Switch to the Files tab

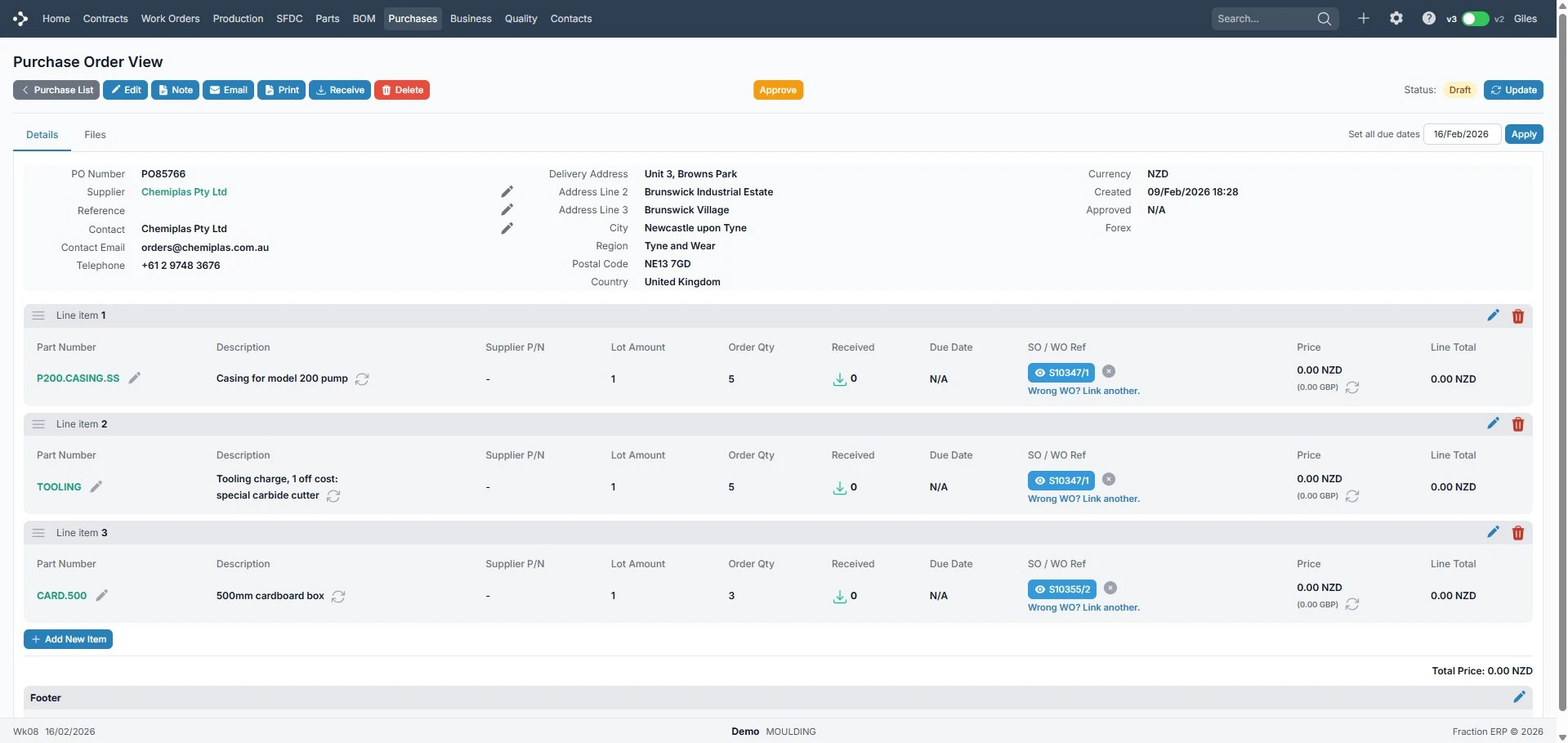point(95,135)
